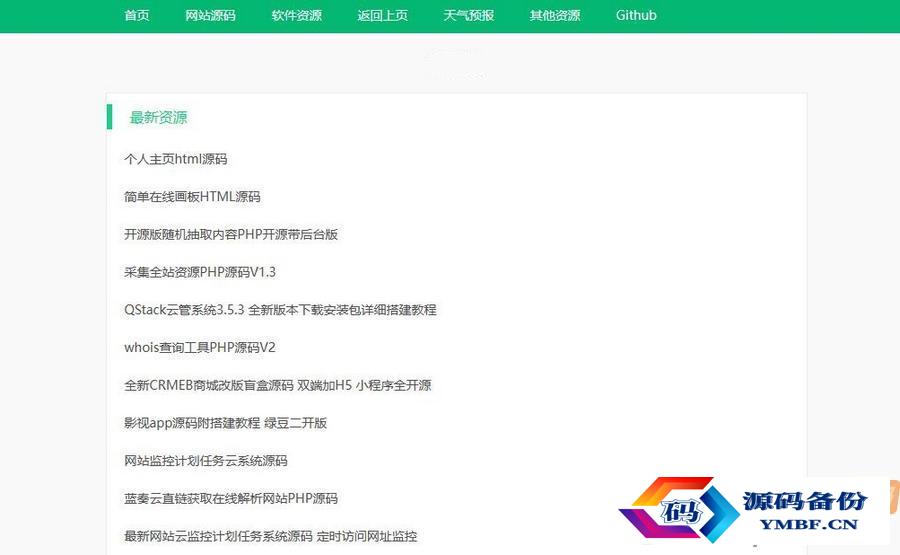The height and width of the screenshot is (555, 900).
Task: Open 影视app源码附搭建教程 绿豆二开版 link
Action: (x=226, y=423)
